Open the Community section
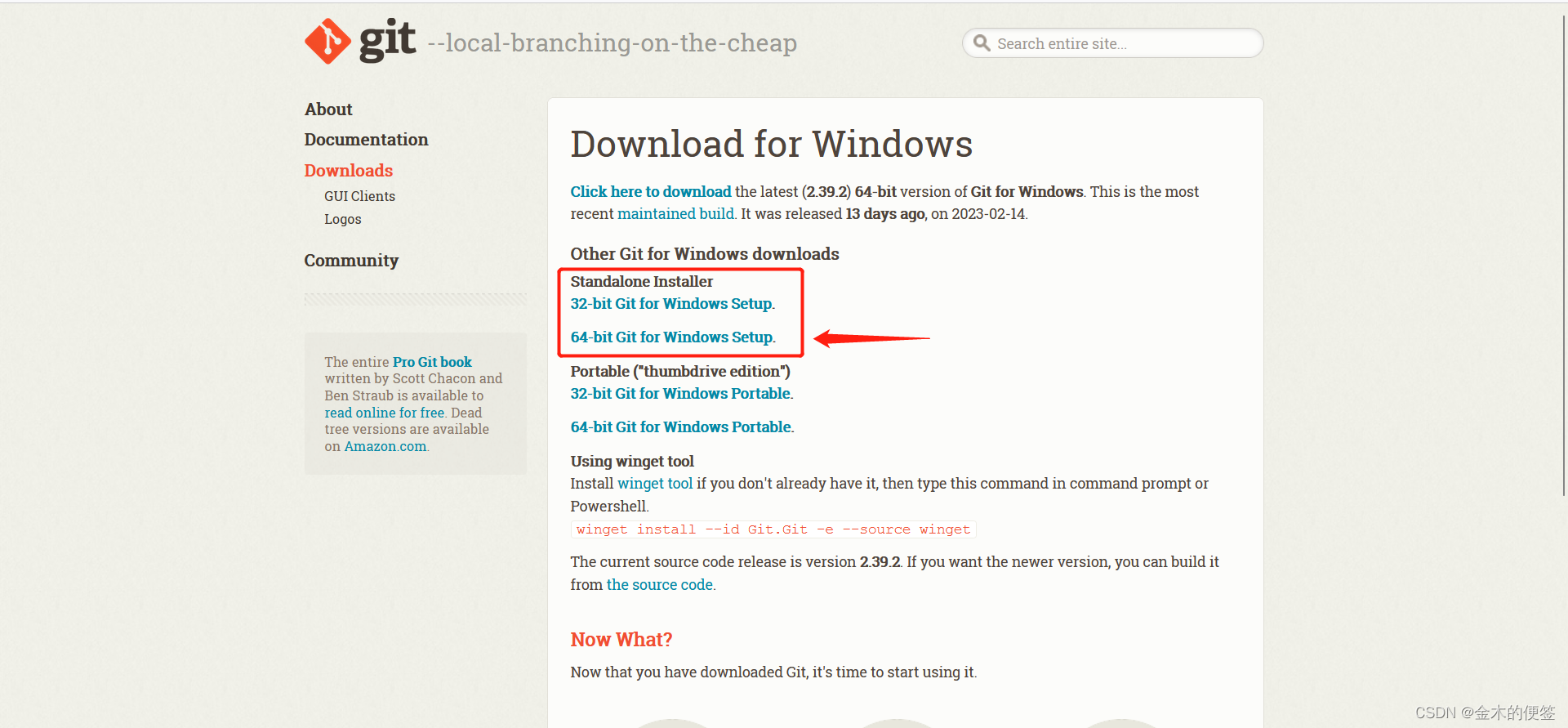1568x728 pixels. coord(351,261)
